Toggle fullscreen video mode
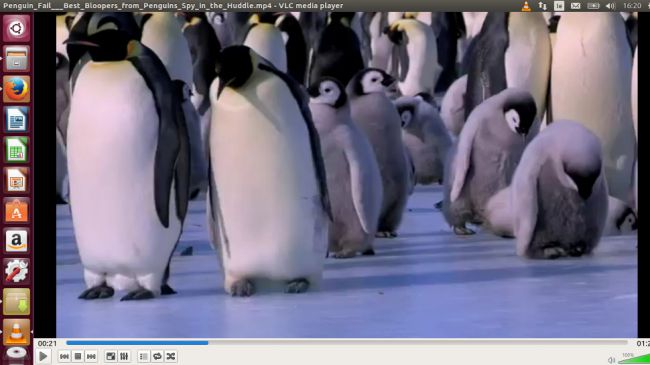The image size is (650, 365). (111, 356)
